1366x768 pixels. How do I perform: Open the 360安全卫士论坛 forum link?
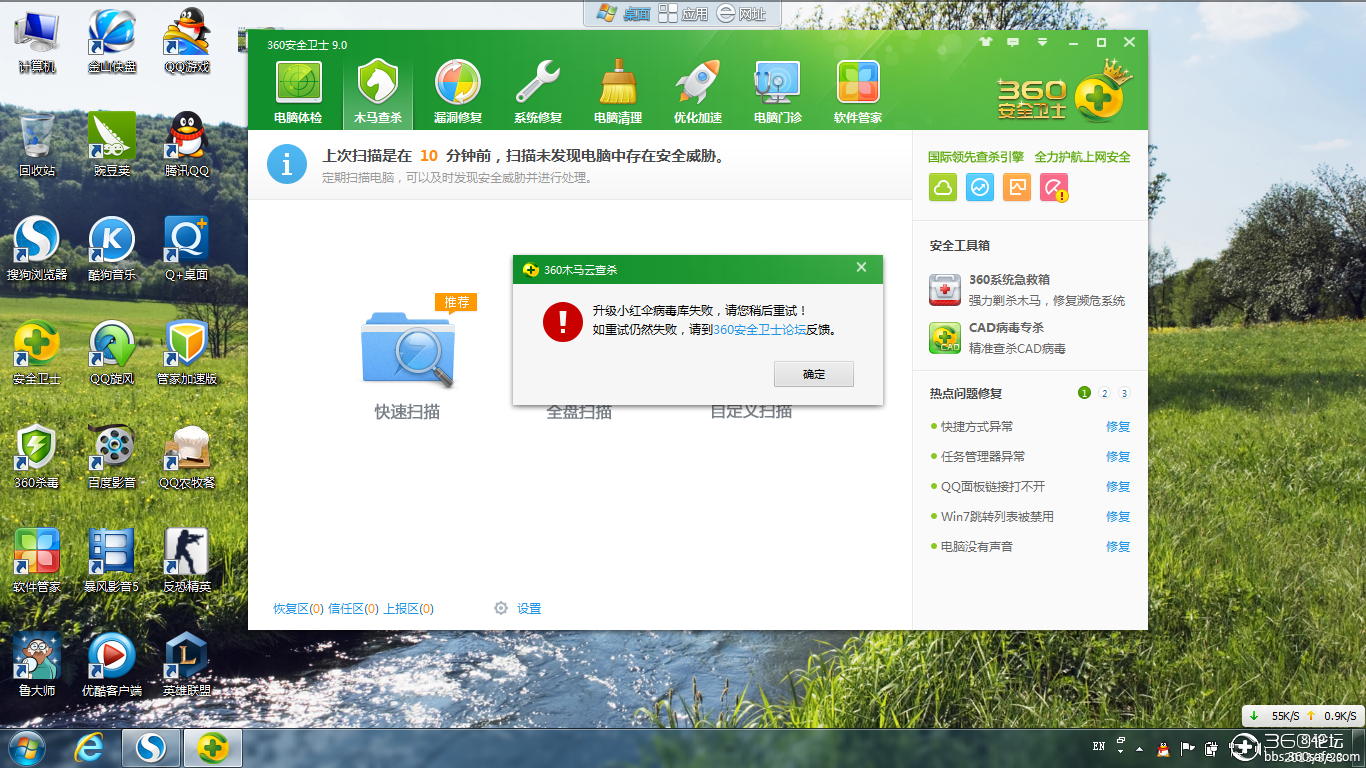pyautogui.click(x=759, y=329)
